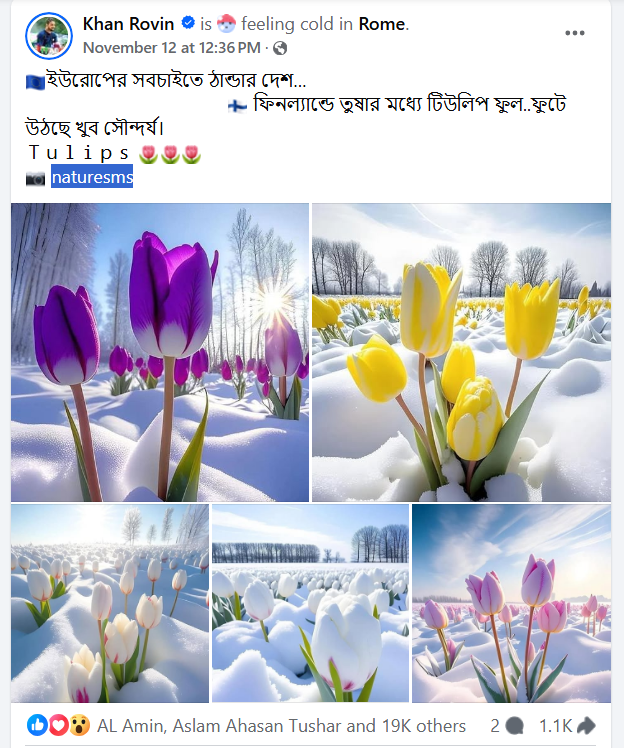Click the blue Like reaction icon
The image size is (624, 748).
tap(37, 725)
